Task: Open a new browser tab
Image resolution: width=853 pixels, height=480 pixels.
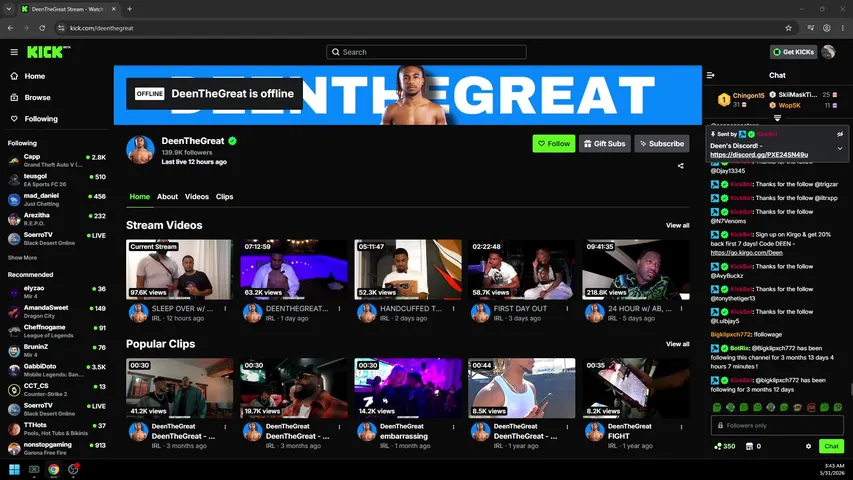Action: [129, 9]
